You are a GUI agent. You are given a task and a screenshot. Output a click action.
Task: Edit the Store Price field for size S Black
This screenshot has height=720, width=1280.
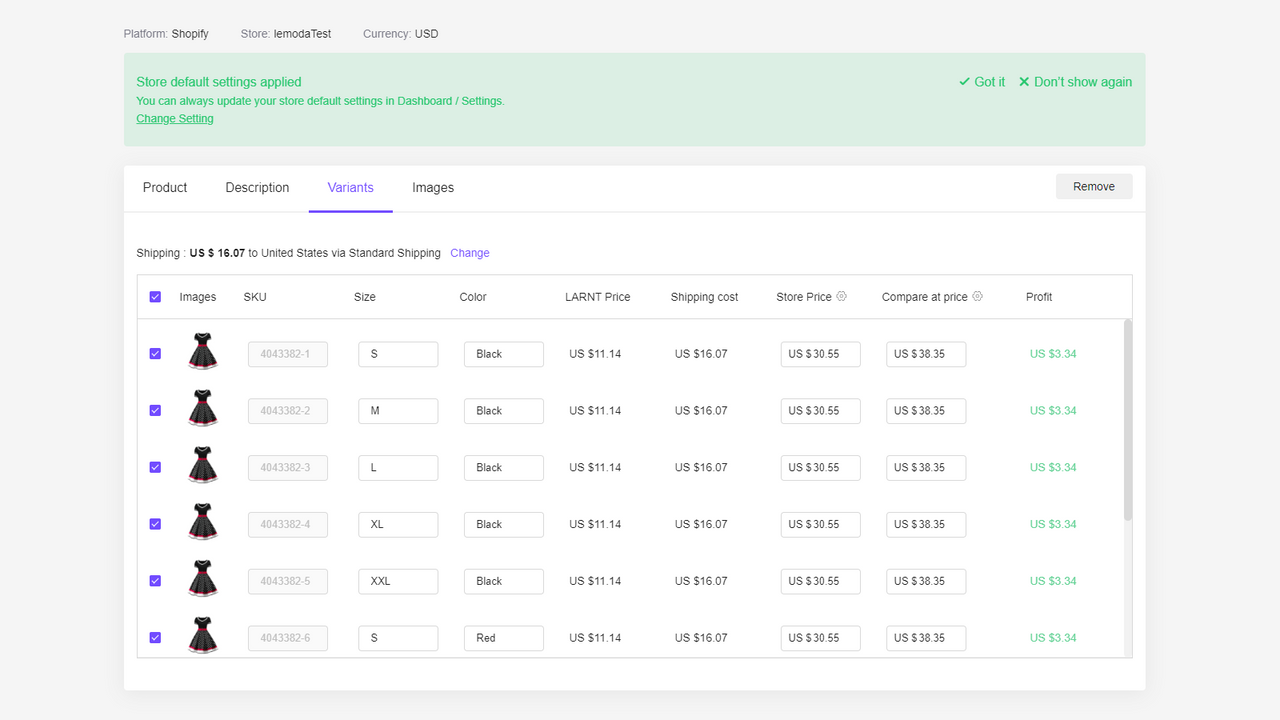click(x=820, y=354)
